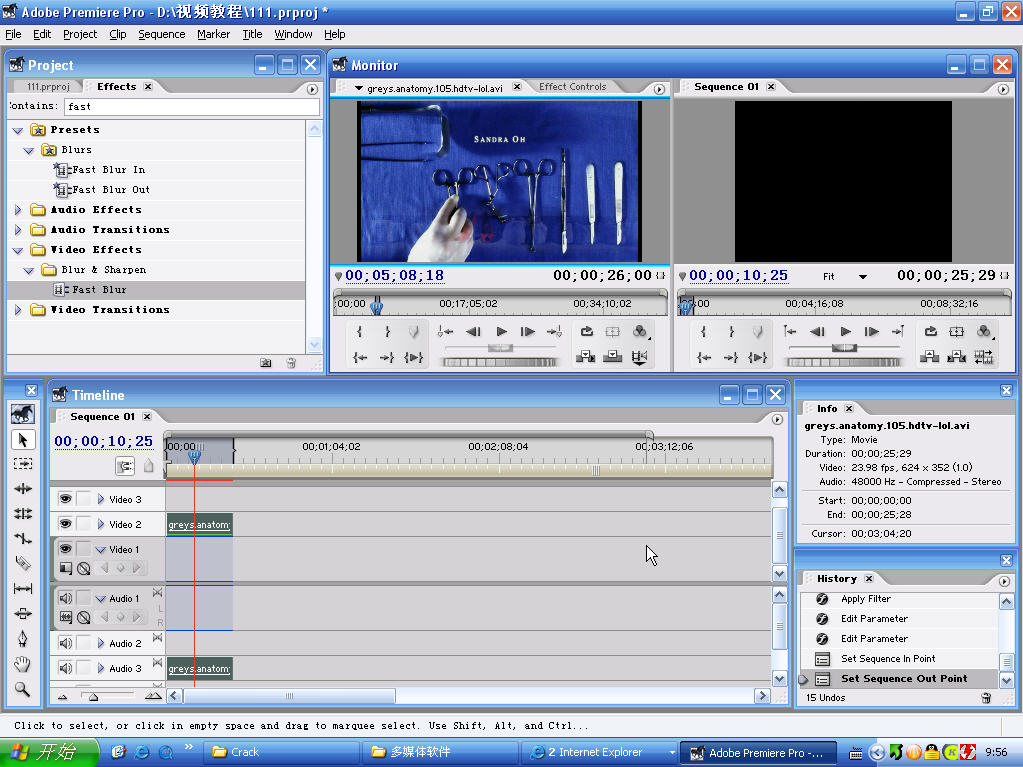Toggle Snap in the Timeline

tap(125, 466)
